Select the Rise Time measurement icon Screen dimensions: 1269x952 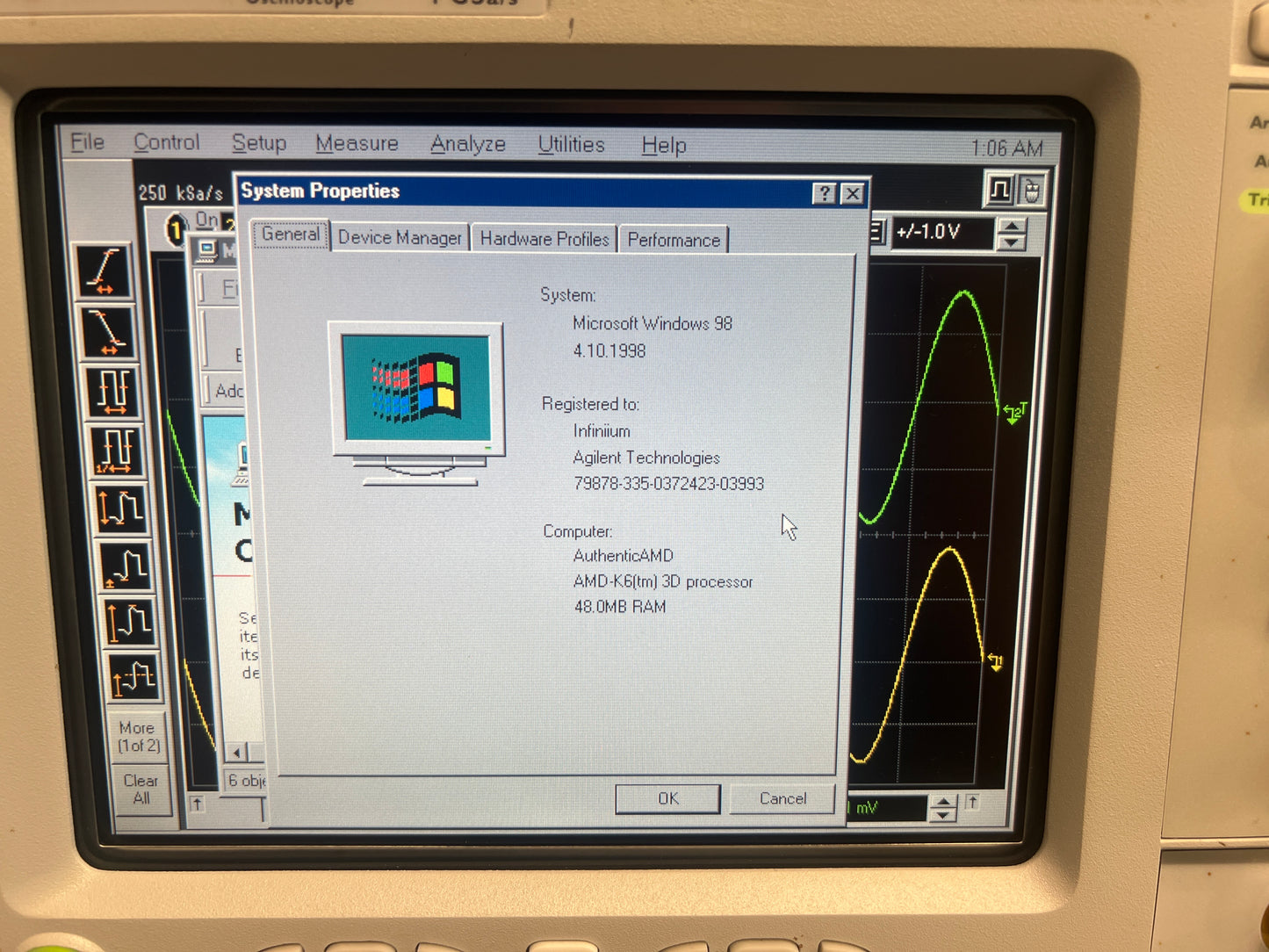[x=105, y=270]
